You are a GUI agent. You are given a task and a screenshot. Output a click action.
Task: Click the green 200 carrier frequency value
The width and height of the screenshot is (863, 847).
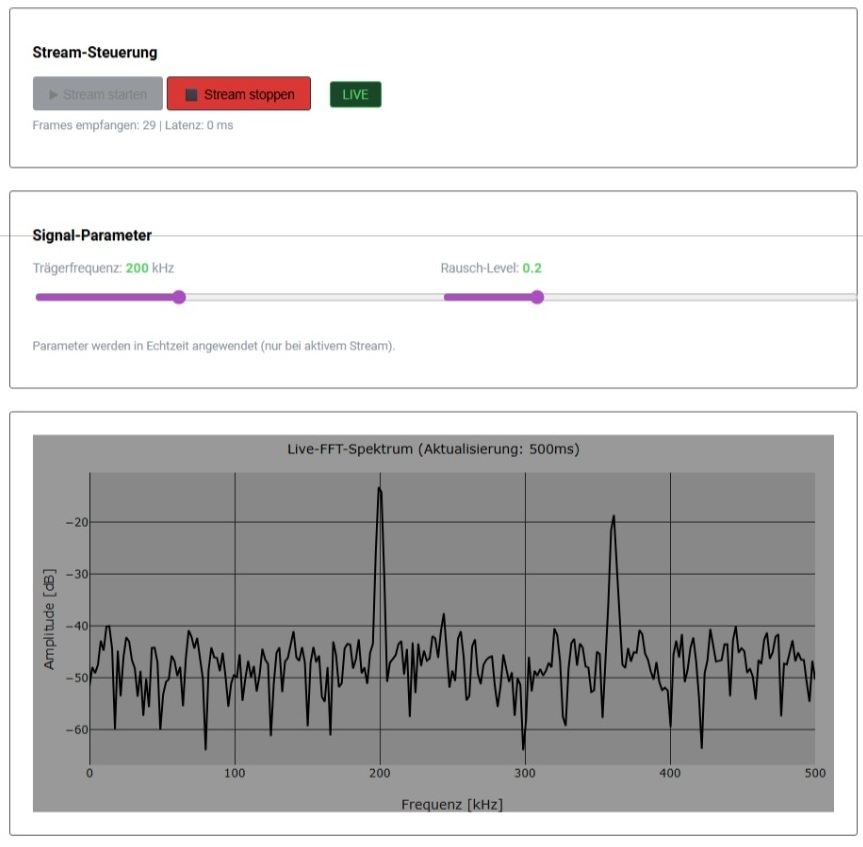click(x=136, y=268)
